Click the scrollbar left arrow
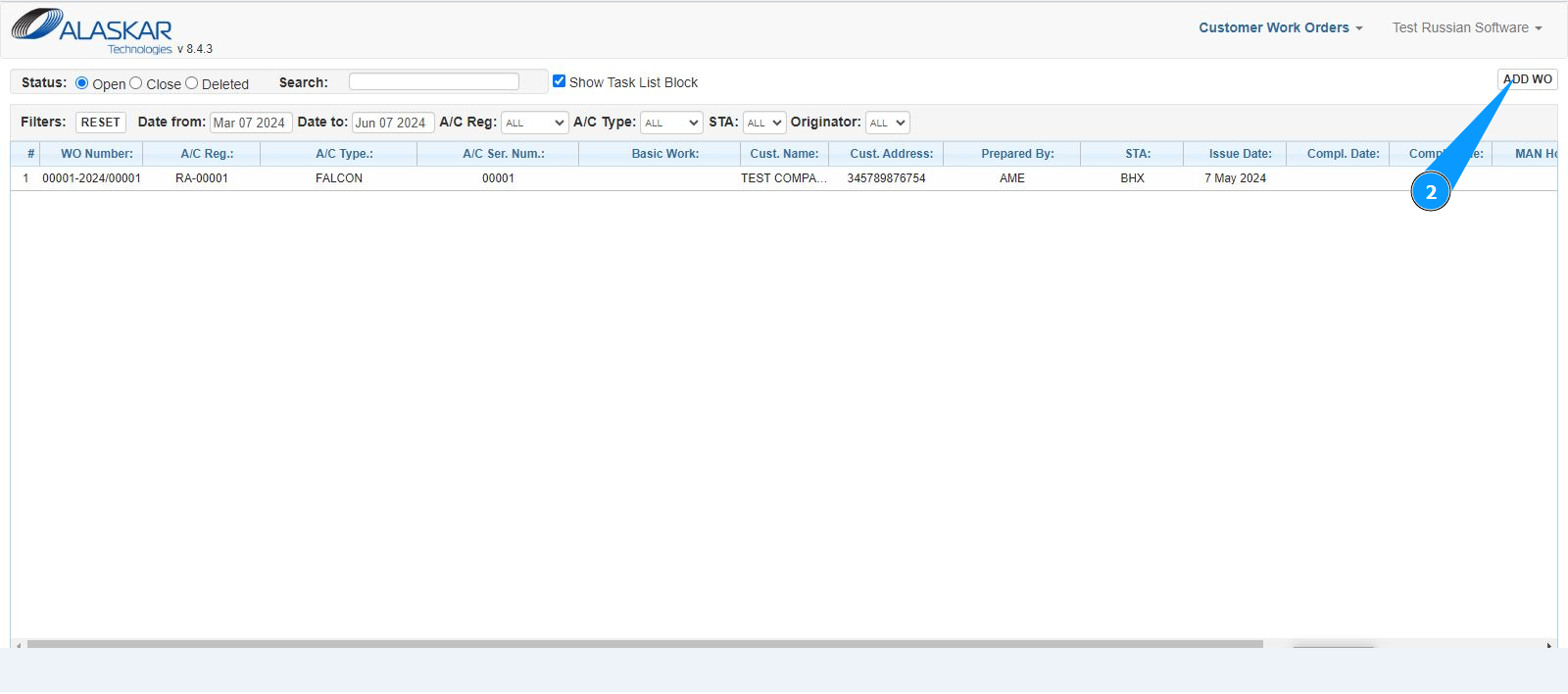The width and height of the screenshot is (1568, 694). 19,644
